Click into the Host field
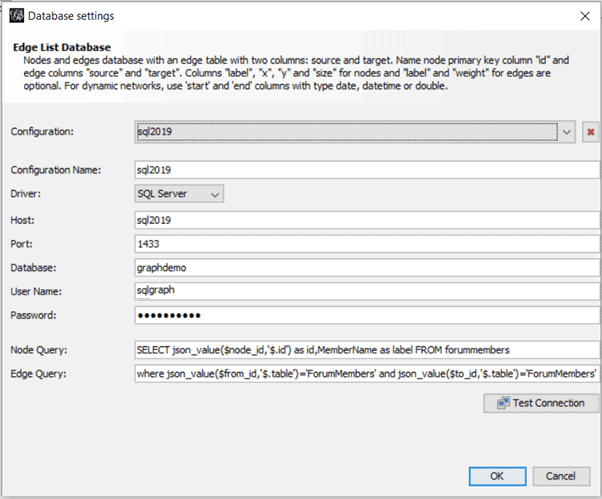 pos(367,220)
